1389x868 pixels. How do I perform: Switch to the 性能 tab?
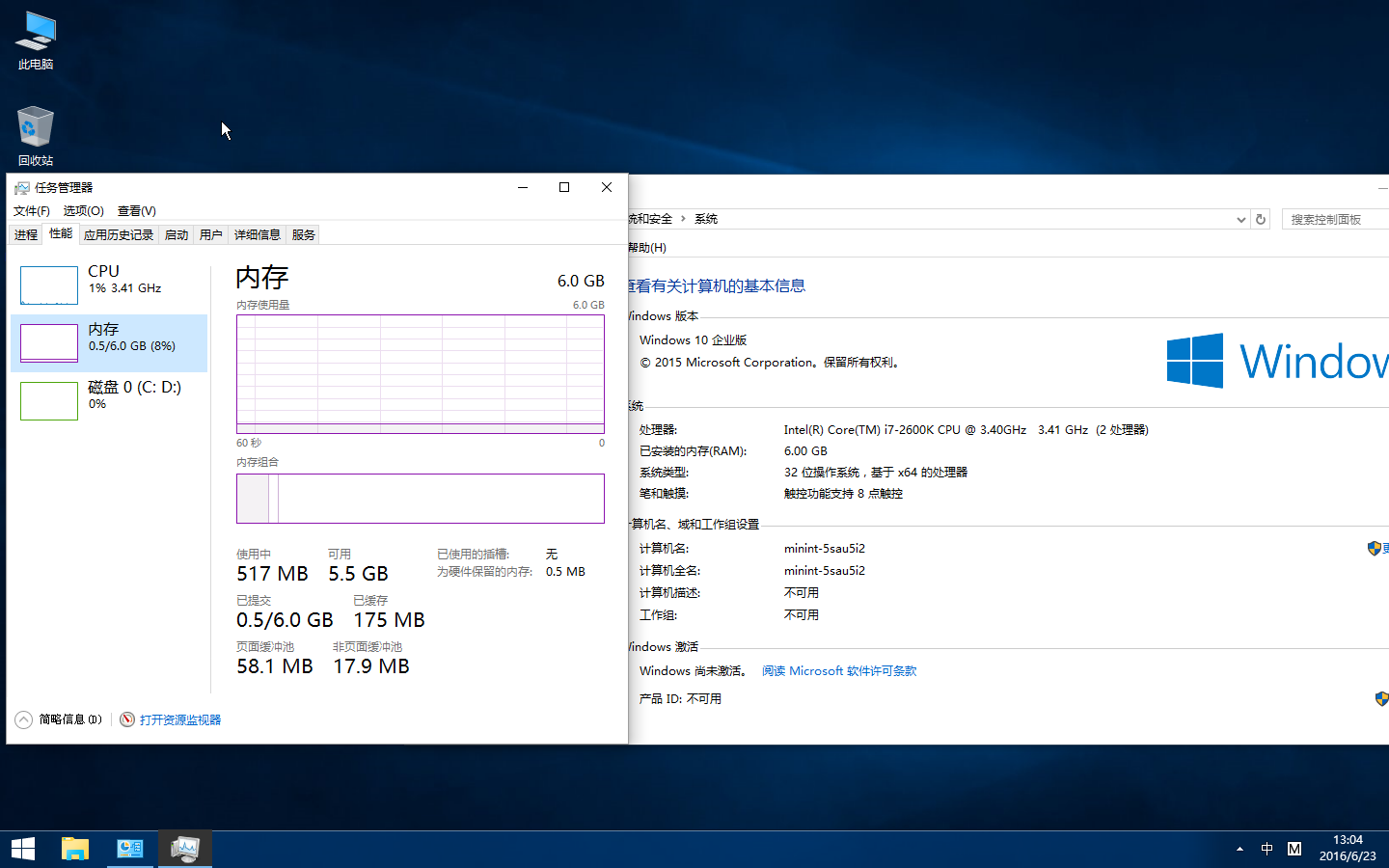coord(61,233)
